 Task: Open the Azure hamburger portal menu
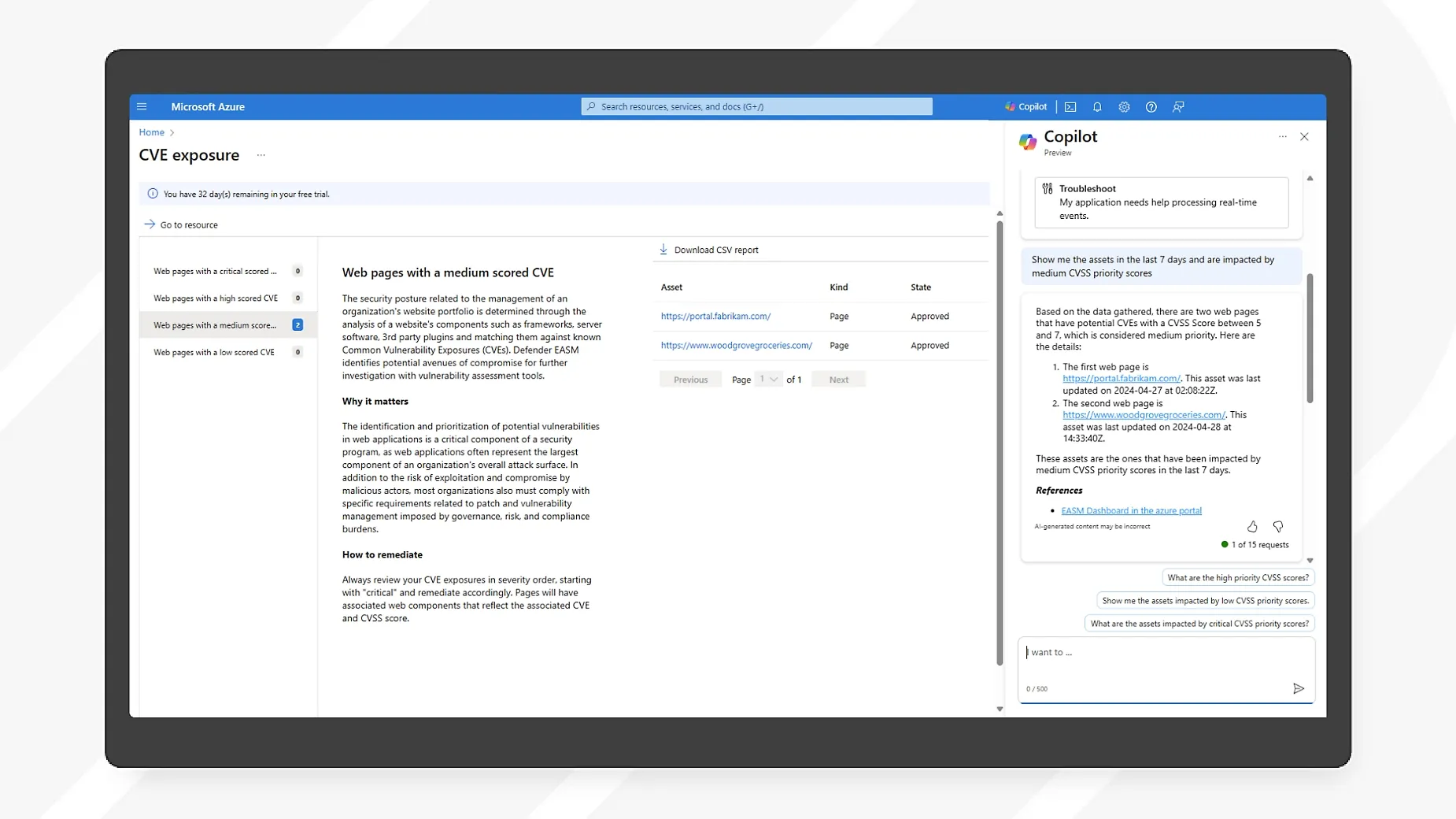point(142,106)
